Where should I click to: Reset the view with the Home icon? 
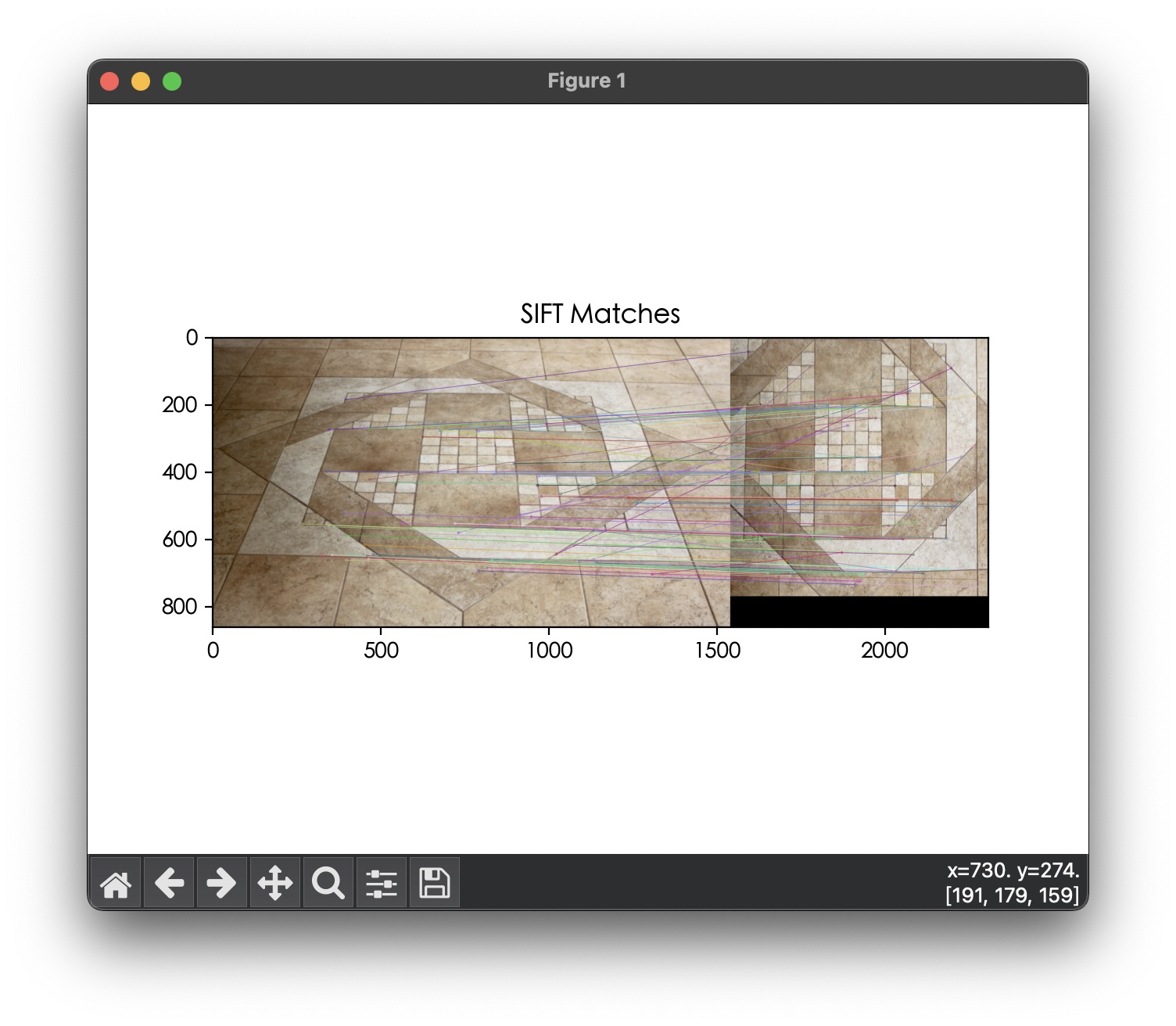click(116, 884)
